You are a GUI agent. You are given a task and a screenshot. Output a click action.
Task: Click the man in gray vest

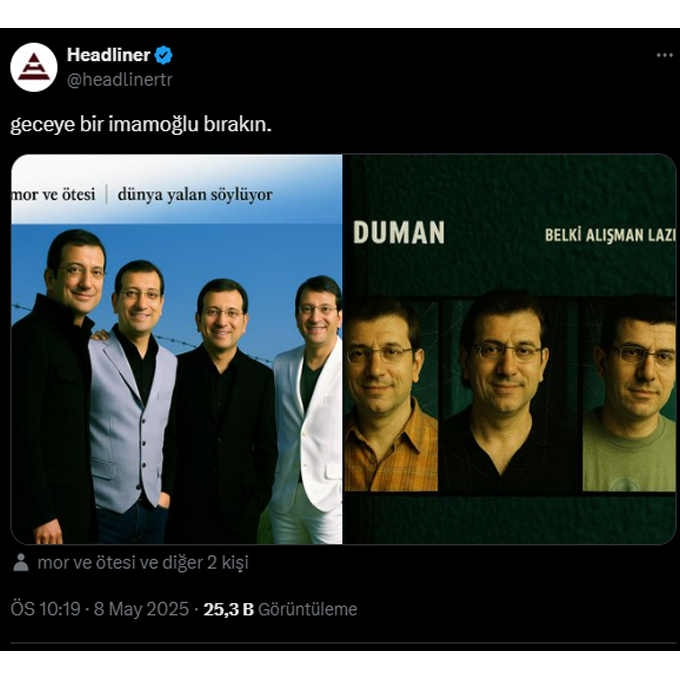pyautogui.click(x=132, y=401)
